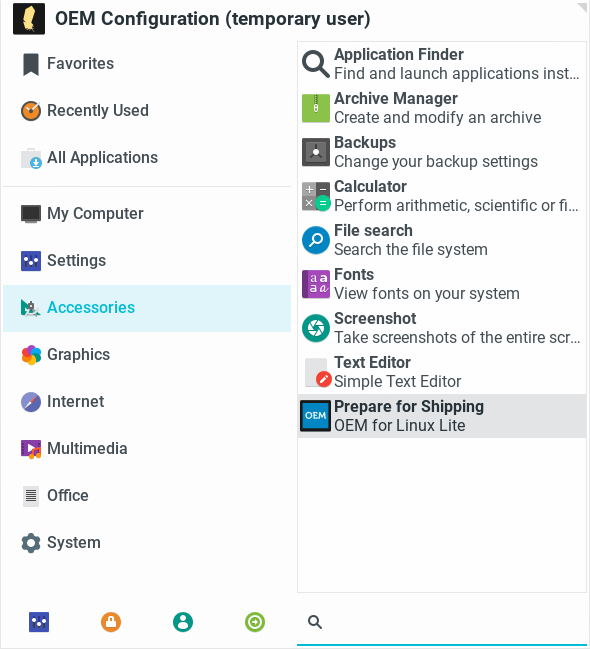Image resolution: width=590 pixels, height=649 pixels.
Task: Launch the Text Editor entry
Action: 442,372
